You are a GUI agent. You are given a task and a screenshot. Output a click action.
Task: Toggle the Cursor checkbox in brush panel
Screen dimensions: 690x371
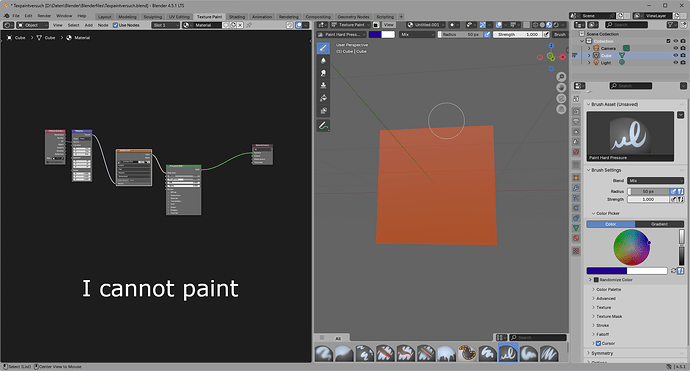point(598,343)
